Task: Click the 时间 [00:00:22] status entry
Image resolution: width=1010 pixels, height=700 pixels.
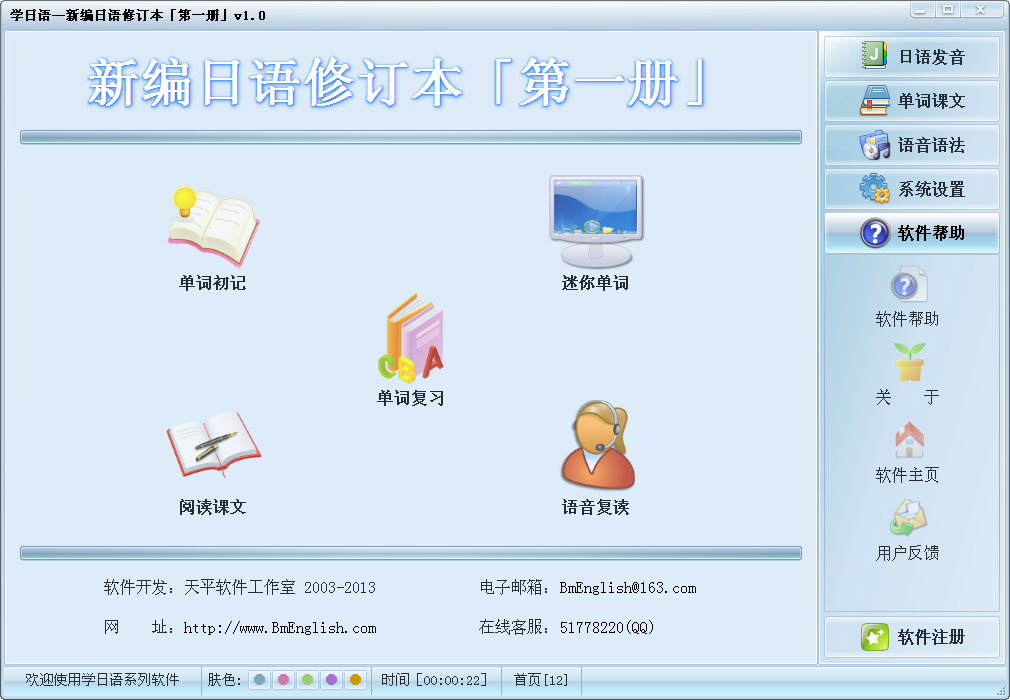Action: [x=434, y=679]
